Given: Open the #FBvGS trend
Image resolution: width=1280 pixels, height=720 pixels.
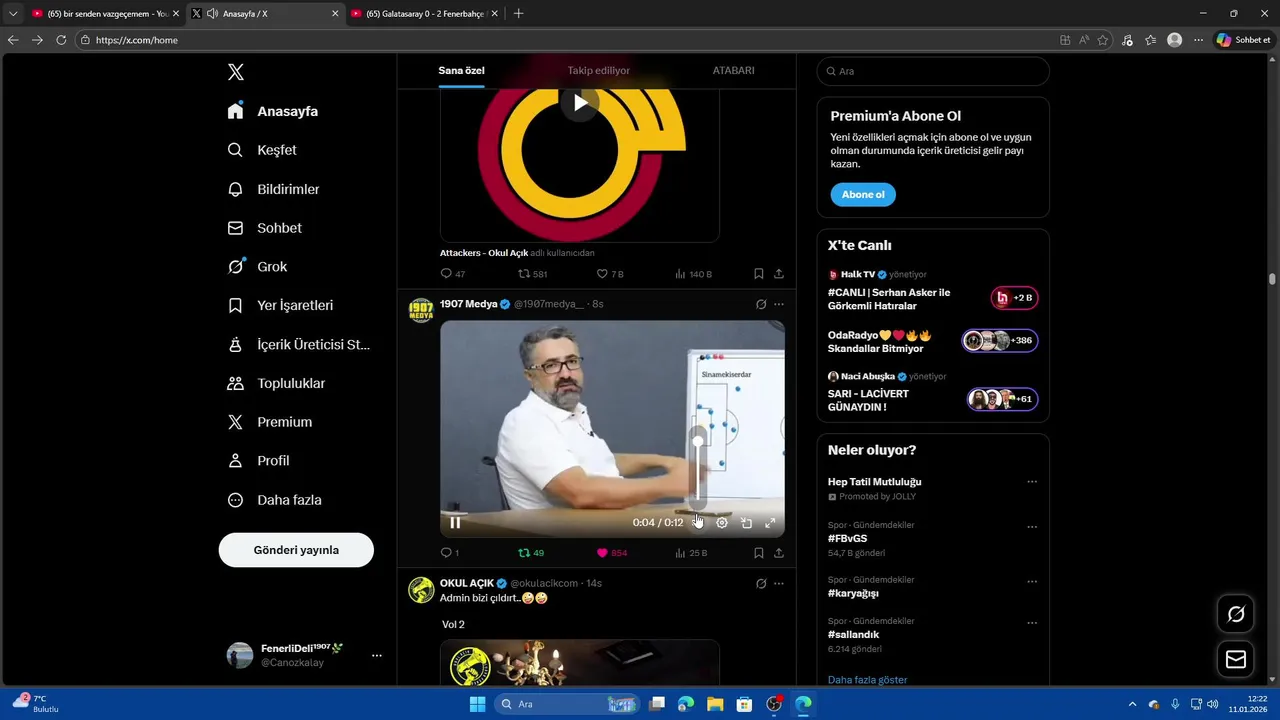Looking at the screenshot, I should pyautogui.click(x=848, y=538).
